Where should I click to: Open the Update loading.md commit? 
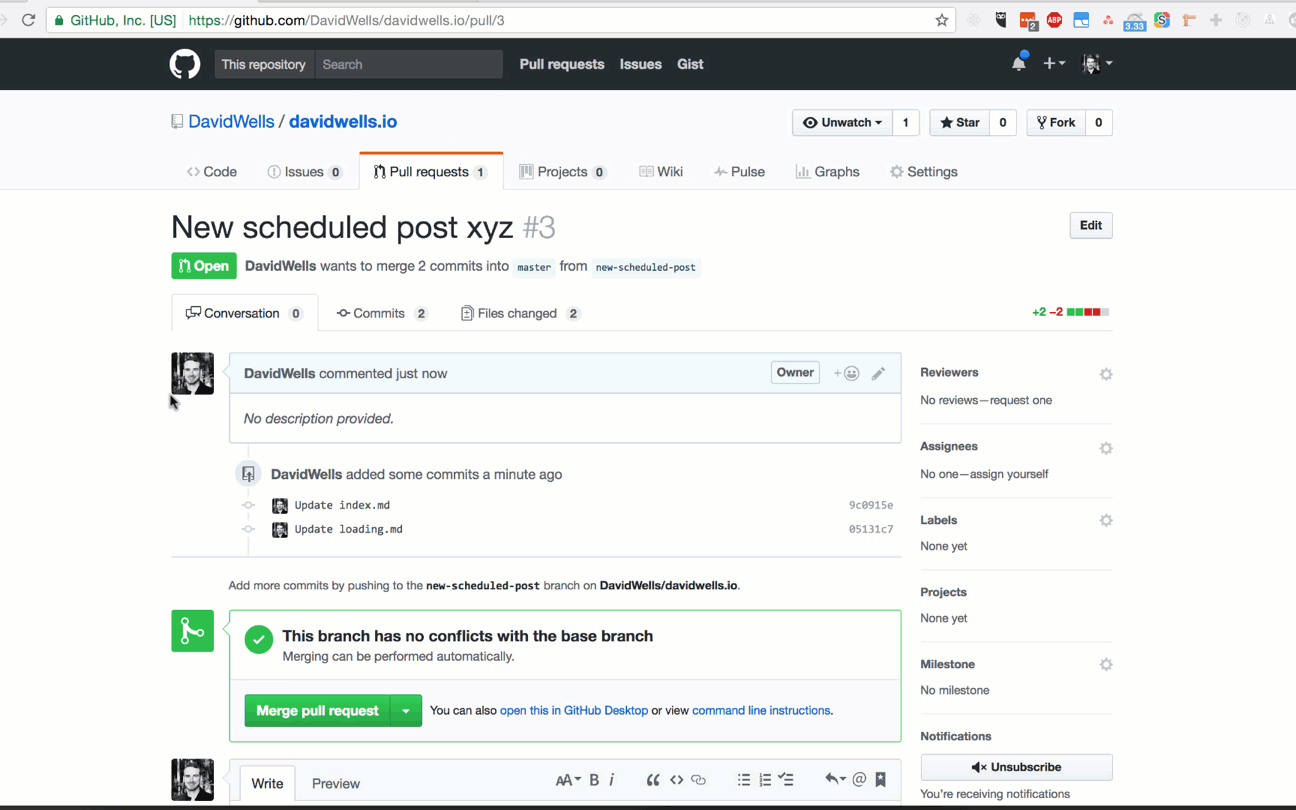click(348, 529)
